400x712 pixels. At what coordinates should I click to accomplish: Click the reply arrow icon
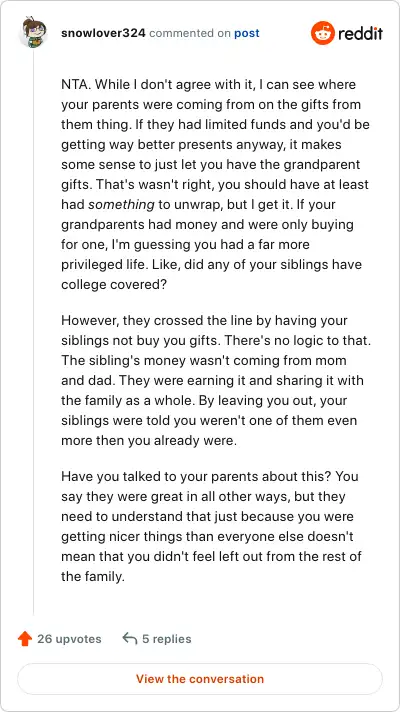[x=130, y=639]
